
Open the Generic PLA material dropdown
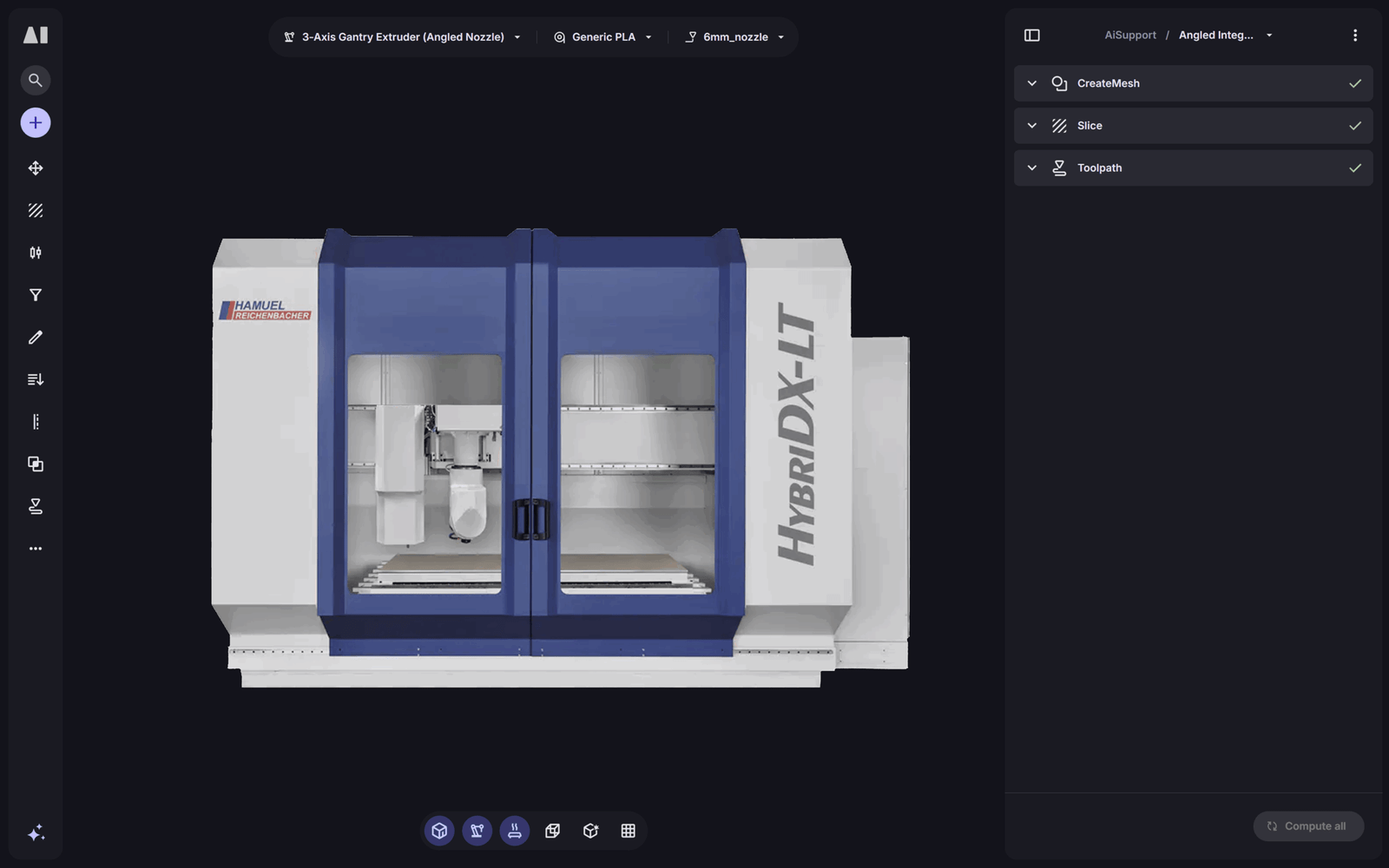[603, 36]
